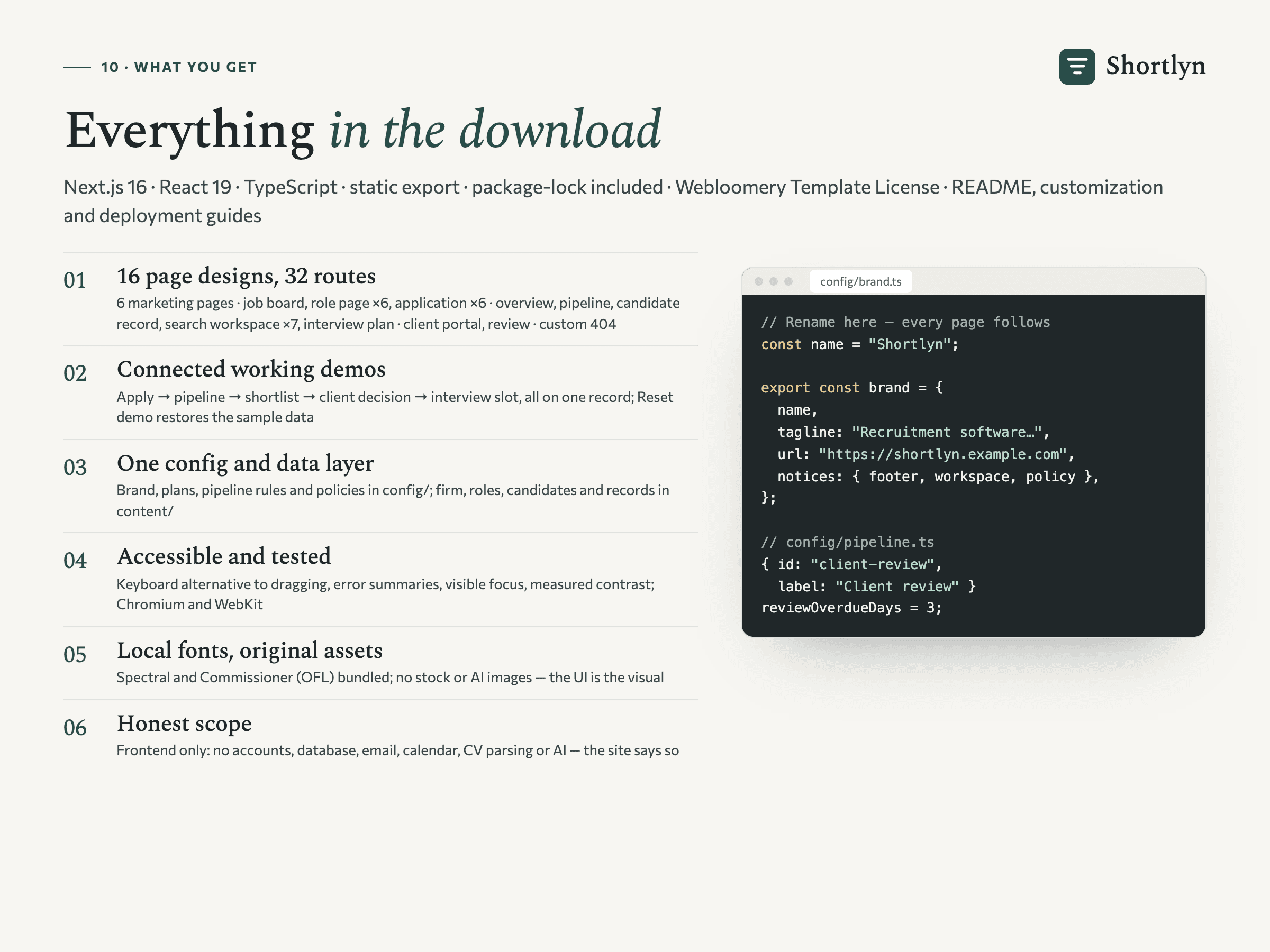Click the number 06 list marker
This screenshot has height=952, width=1270.
[75, 728]
